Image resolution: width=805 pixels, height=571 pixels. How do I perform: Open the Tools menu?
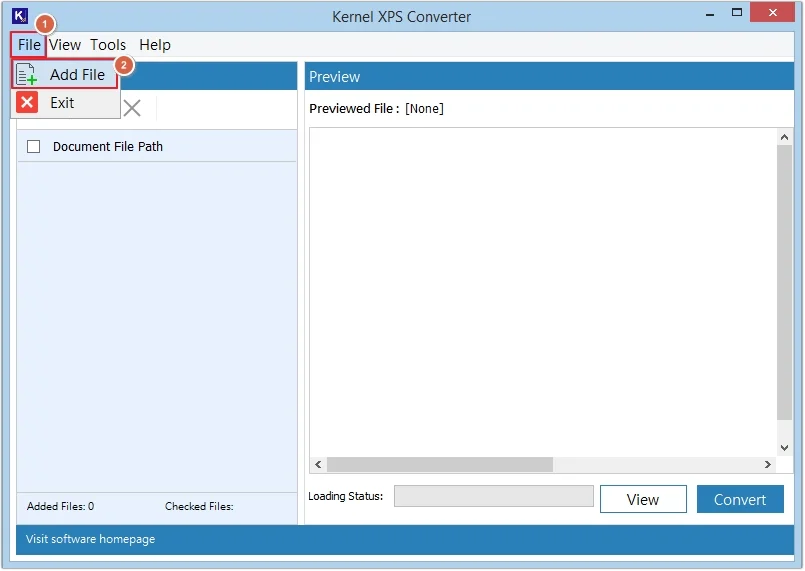(x=108, y=45)
